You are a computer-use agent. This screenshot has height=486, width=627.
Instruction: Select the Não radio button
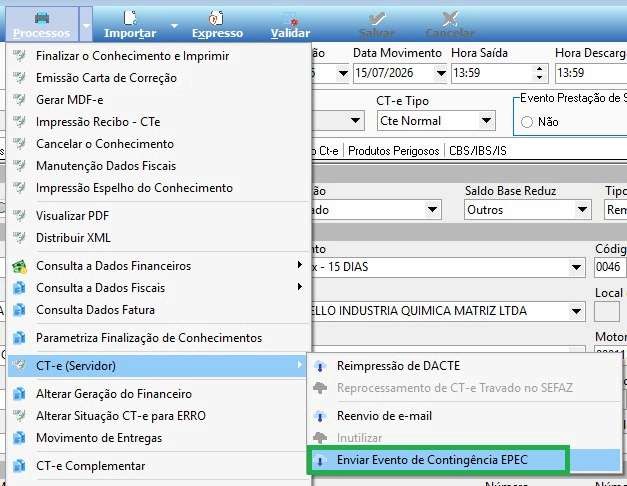coord(527,122)
